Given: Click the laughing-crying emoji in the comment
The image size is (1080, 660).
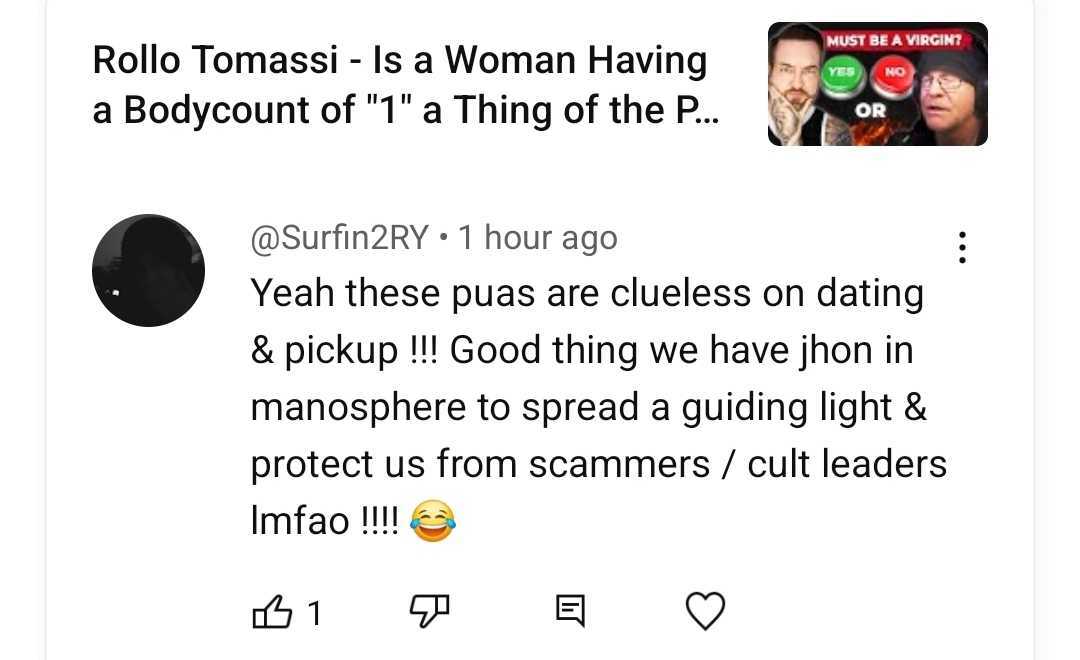Looking at the screenshot, I should click(x=433, y=521).
